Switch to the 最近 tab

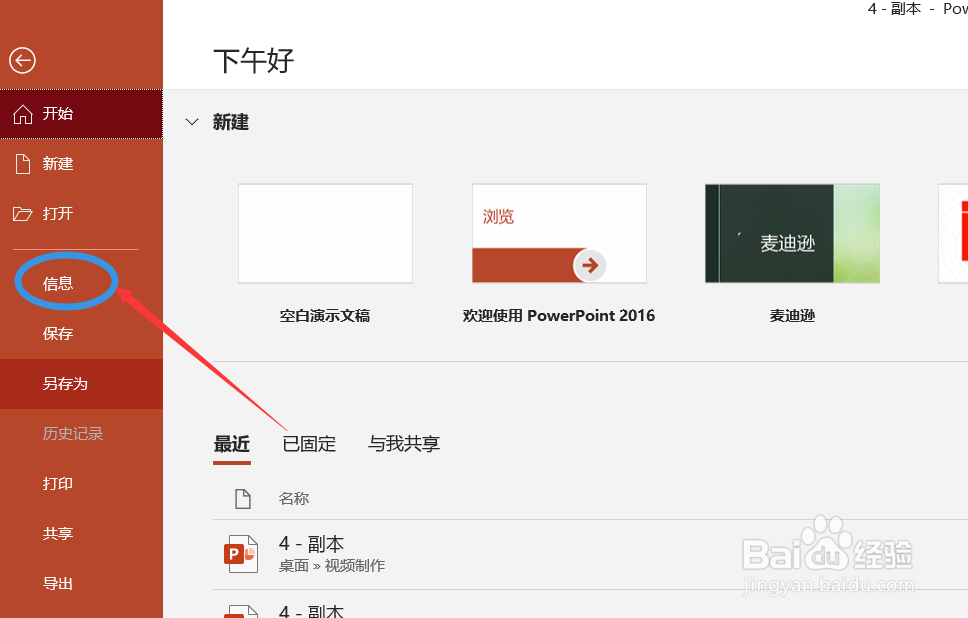click(232, 444)
